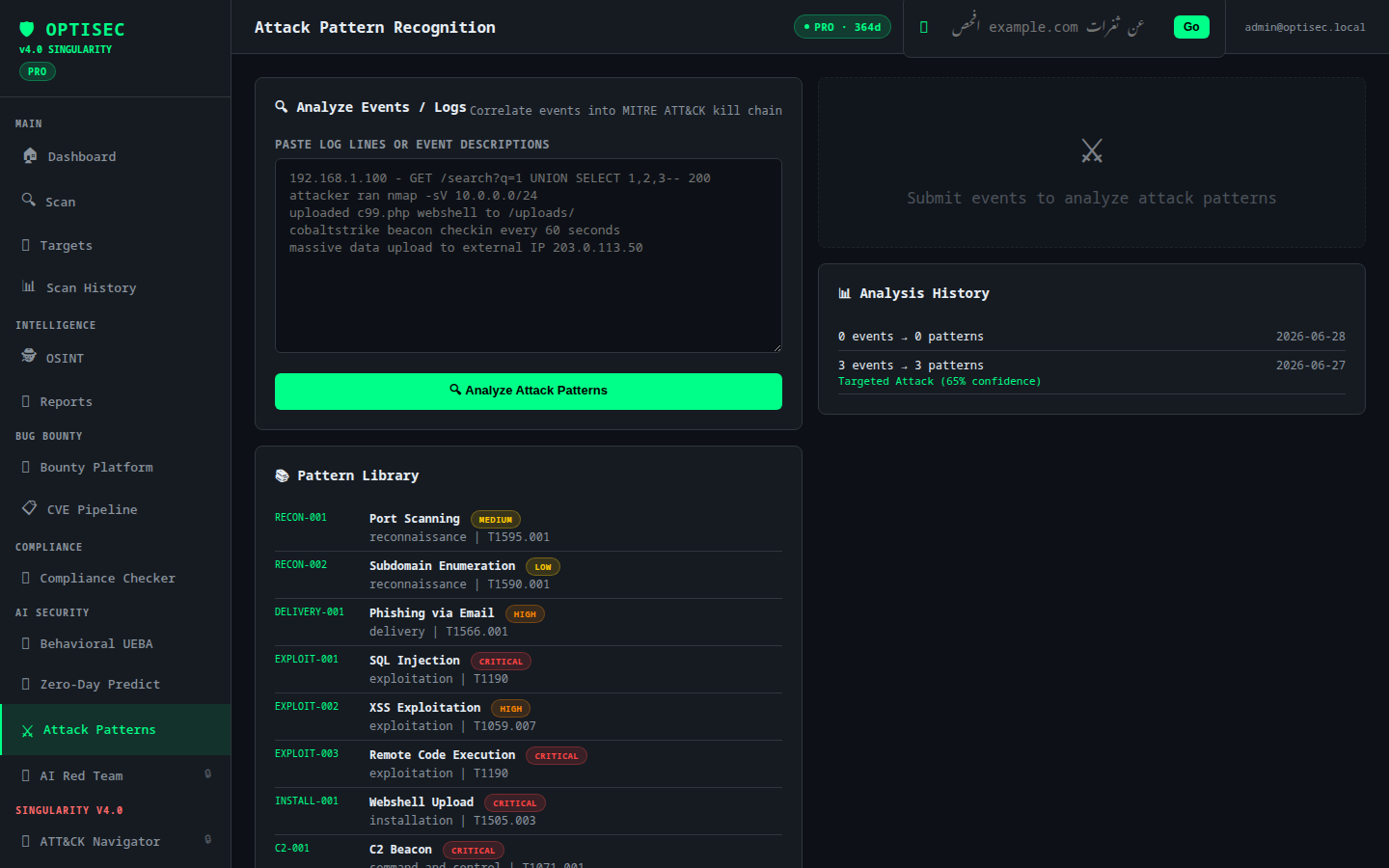Click the Analysis History chart icon
The height and width of the screenshot is (868, 1389).
tap(845, 293)
